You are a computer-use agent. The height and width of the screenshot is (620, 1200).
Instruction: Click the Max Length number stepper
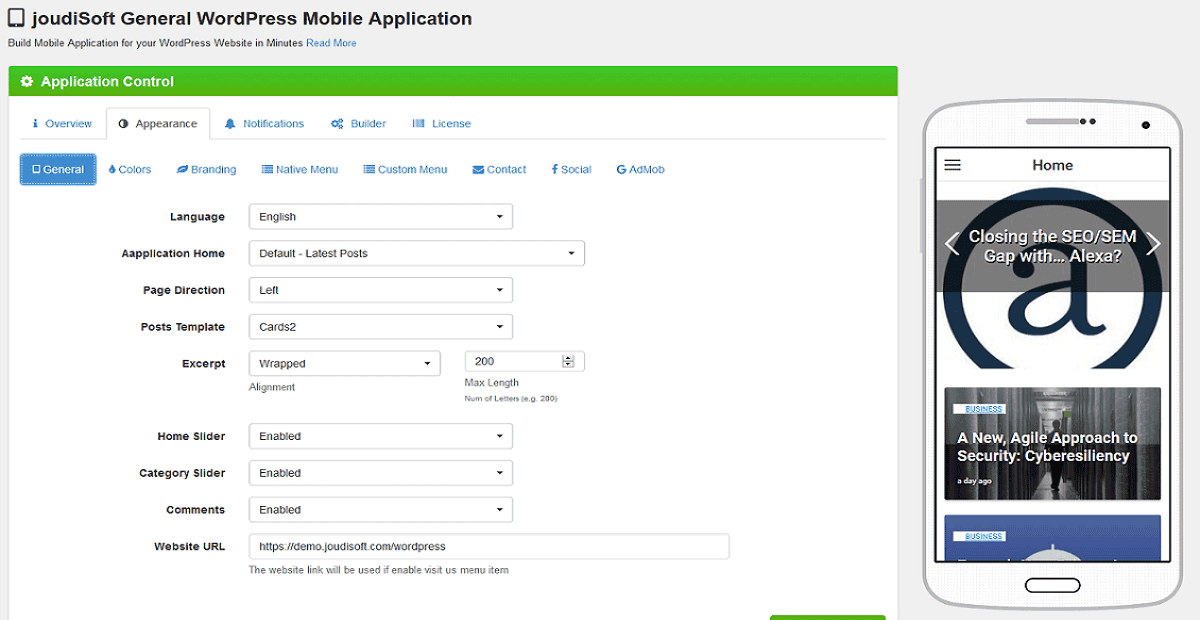coord(568,362)
